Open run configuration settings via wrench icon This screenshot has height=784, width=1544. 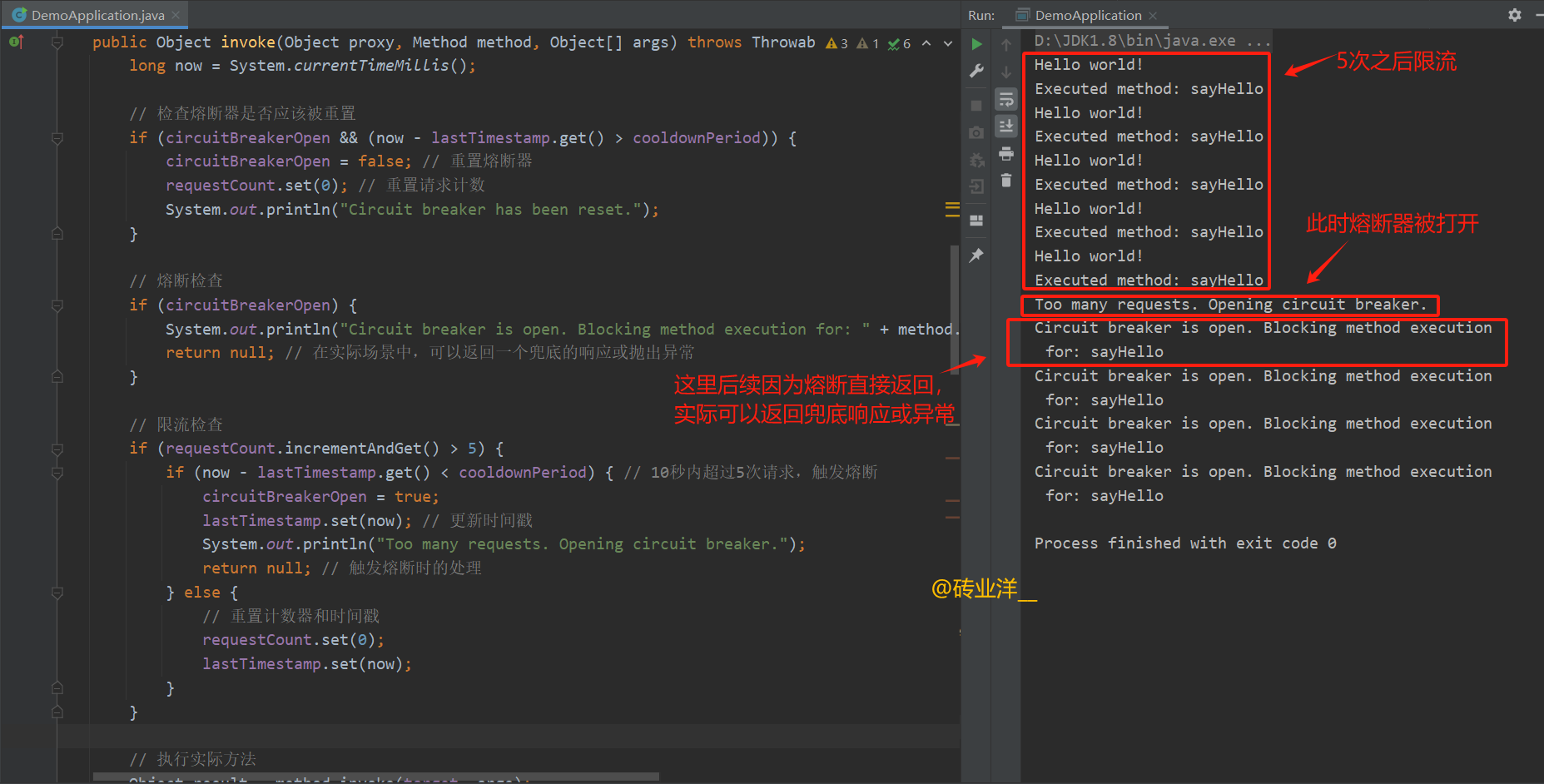[976, 71]
